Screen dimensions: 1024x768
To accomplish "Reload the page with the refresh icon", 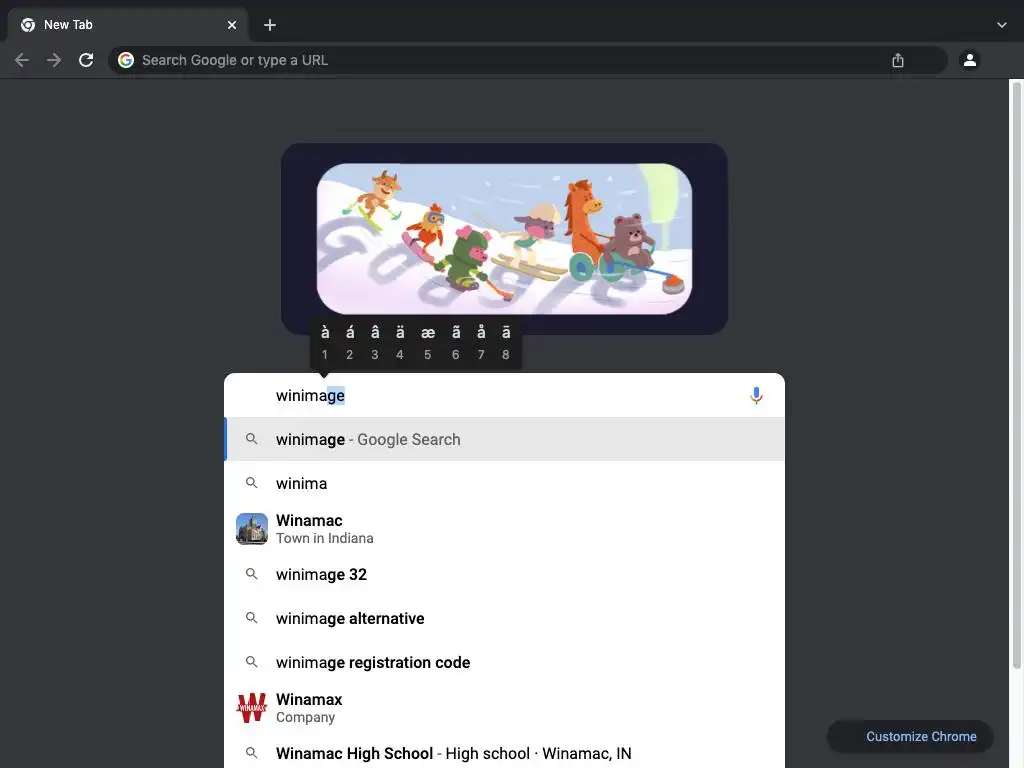I will pyautogui.click(x=86, y=60).
